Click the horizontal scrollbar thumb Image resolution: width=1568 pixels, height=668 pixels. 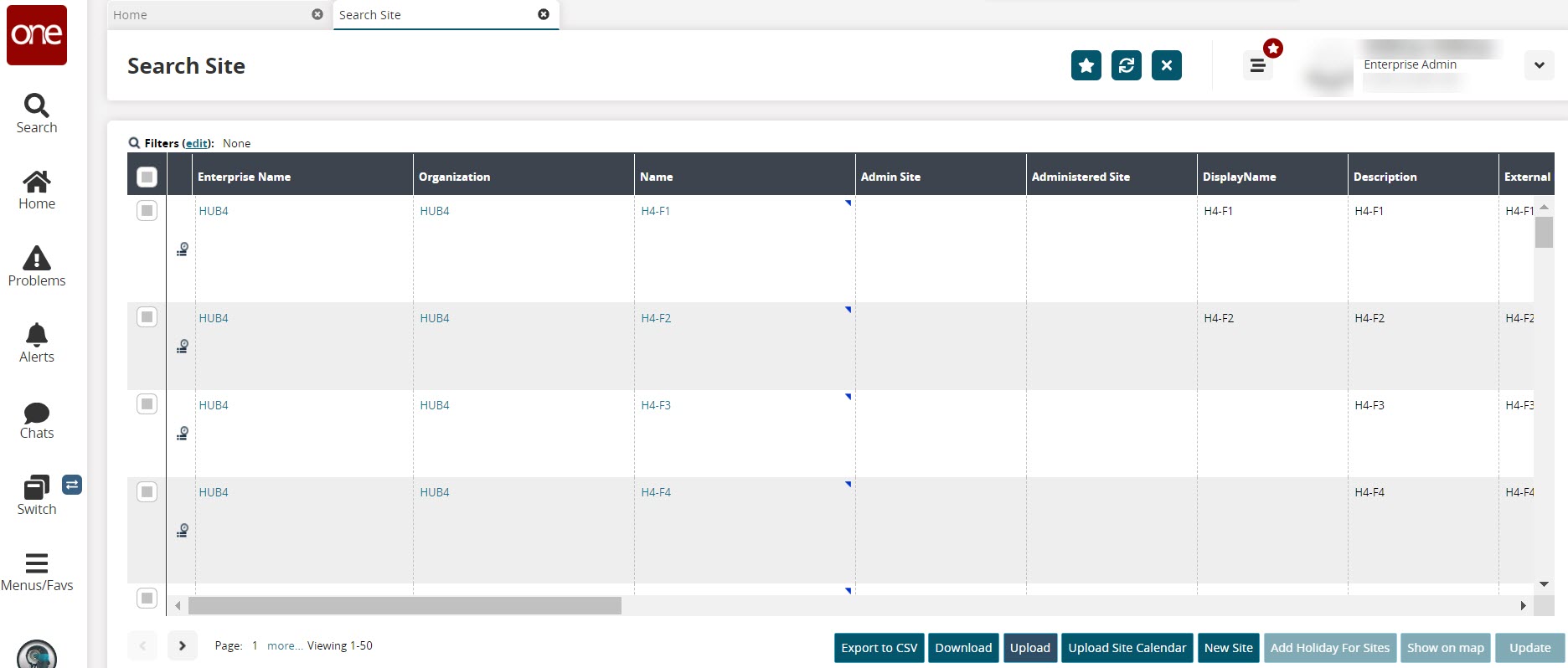pyautogui.click(x=405, y=605)
